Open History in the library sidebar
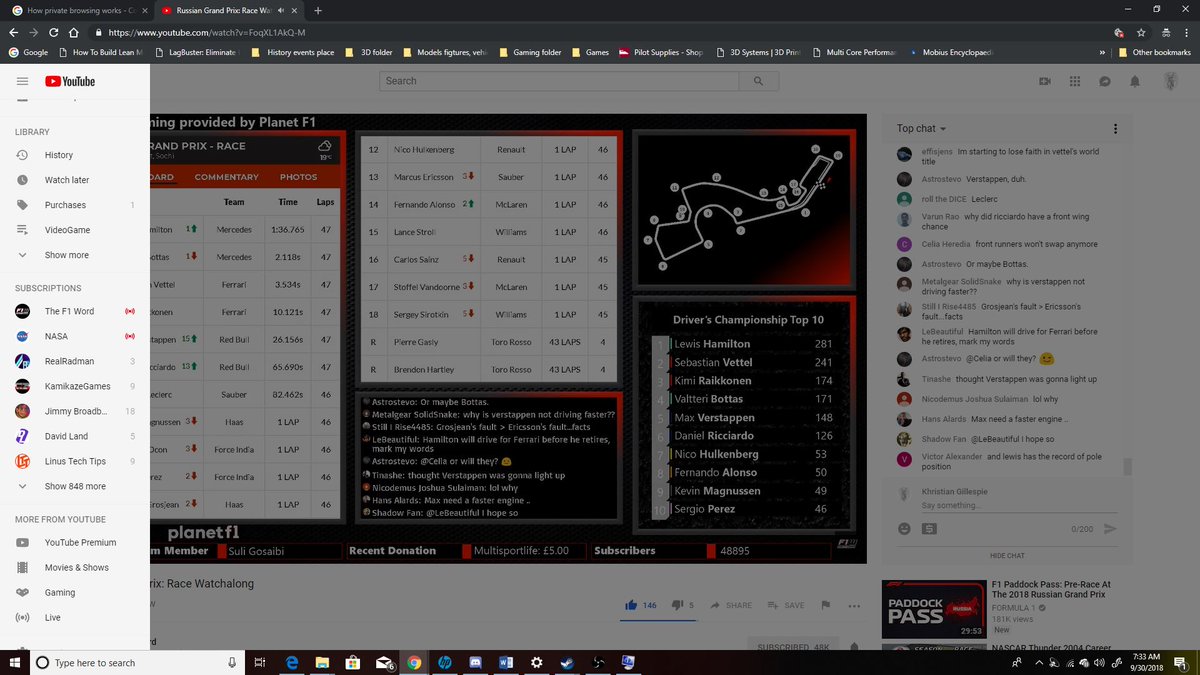This screenshot has height=675, width=1200. (x=75, y=155)
